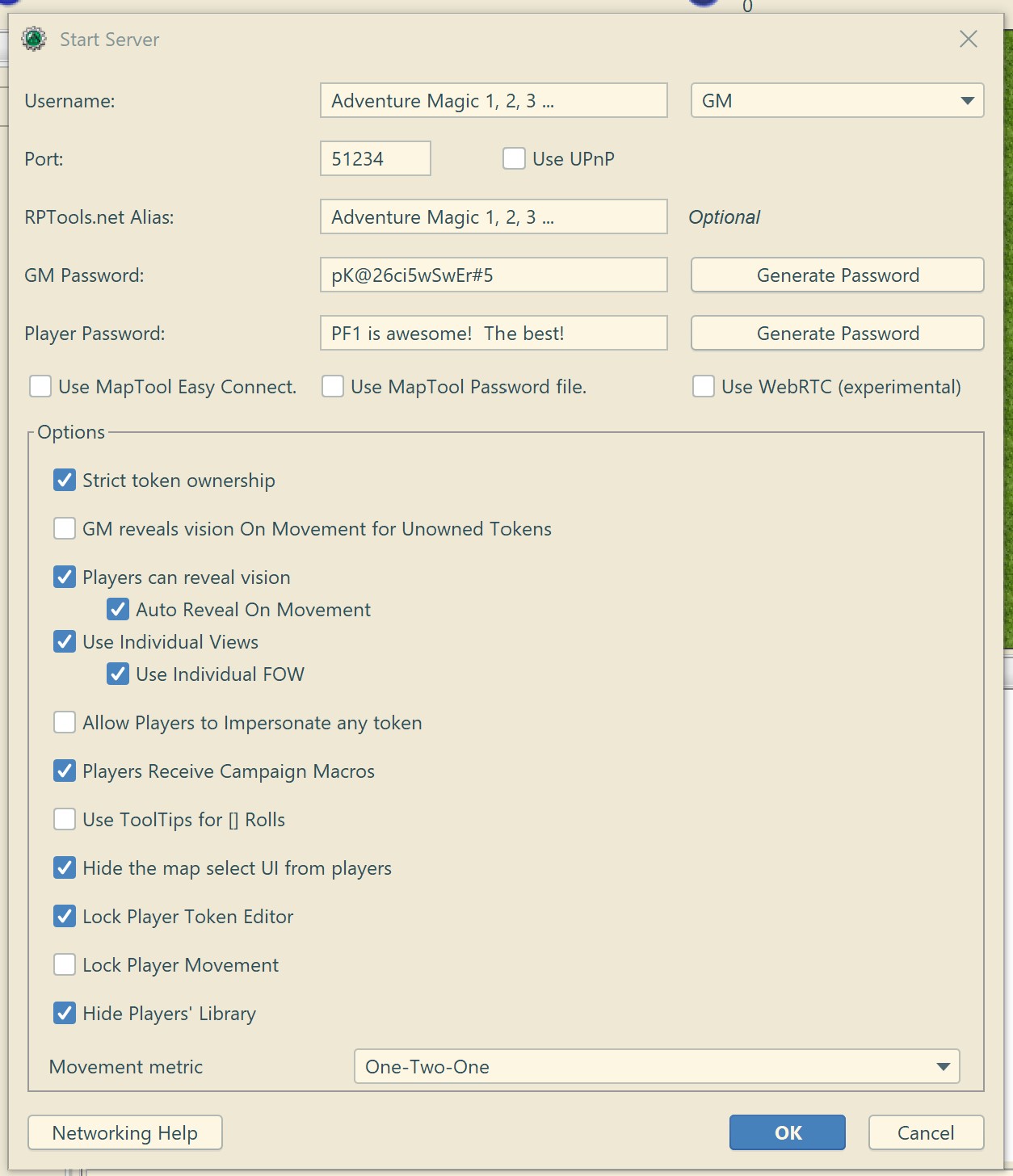This screenshot has width=1013, height=1176.
Task: Enable GM reveals vision for Unowned Tokens
Action: pos(65,528)
